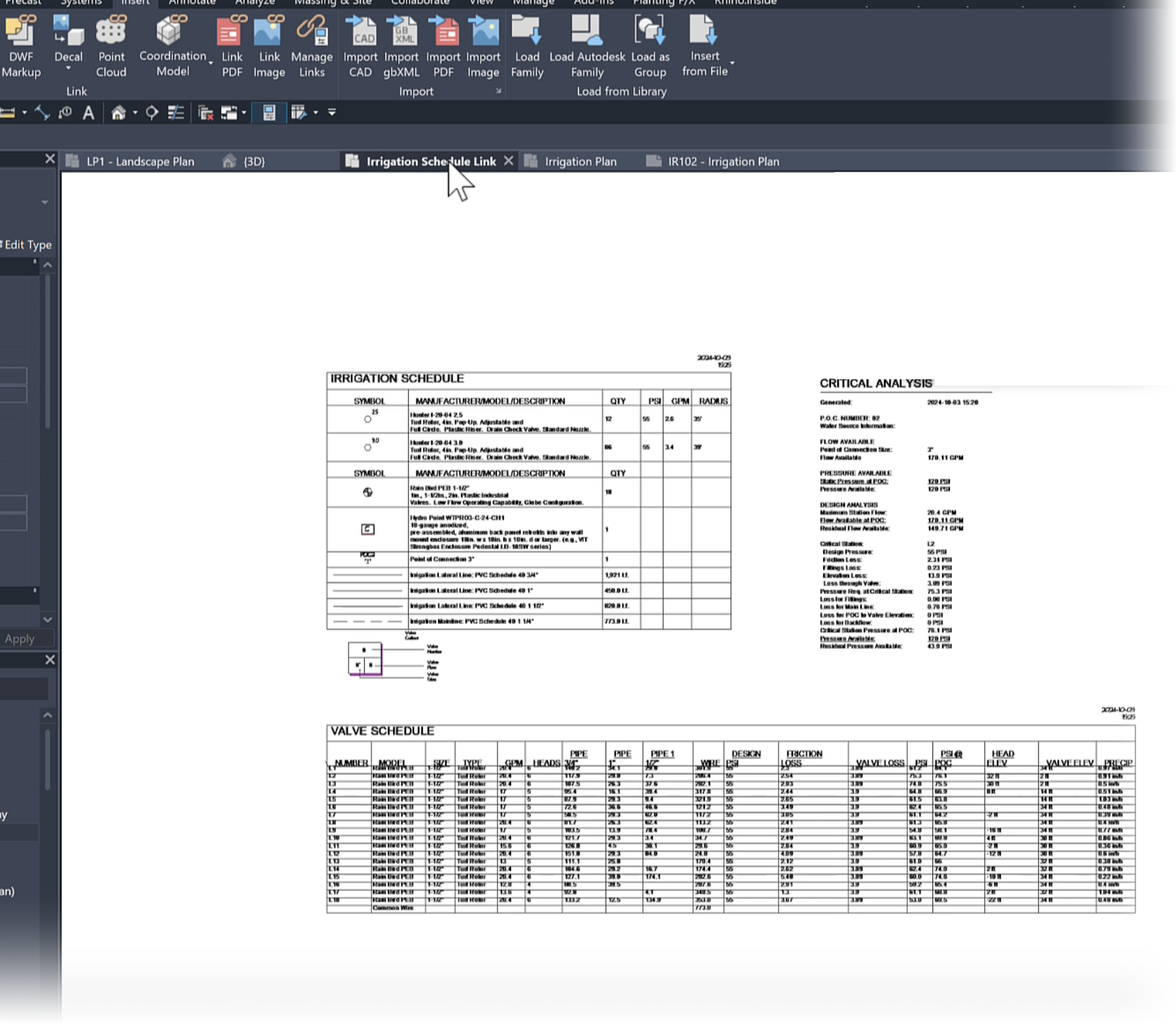Viewport: 1176px width, 1032px height.
Task: Switch to the {3D} view tab
Action: pyautogui.click(x=244, y=162)
